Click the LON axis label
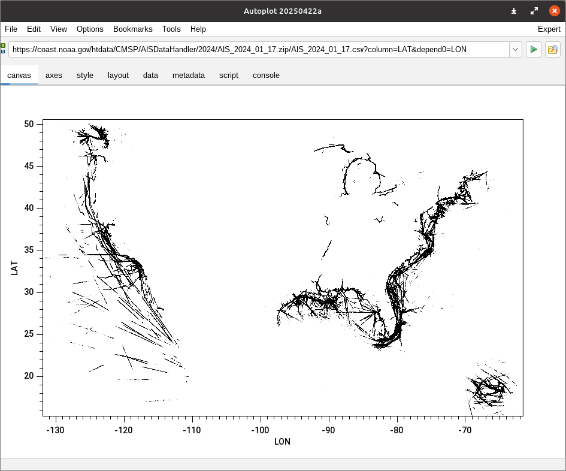This screenshot has height=471, width=566. 282,442
